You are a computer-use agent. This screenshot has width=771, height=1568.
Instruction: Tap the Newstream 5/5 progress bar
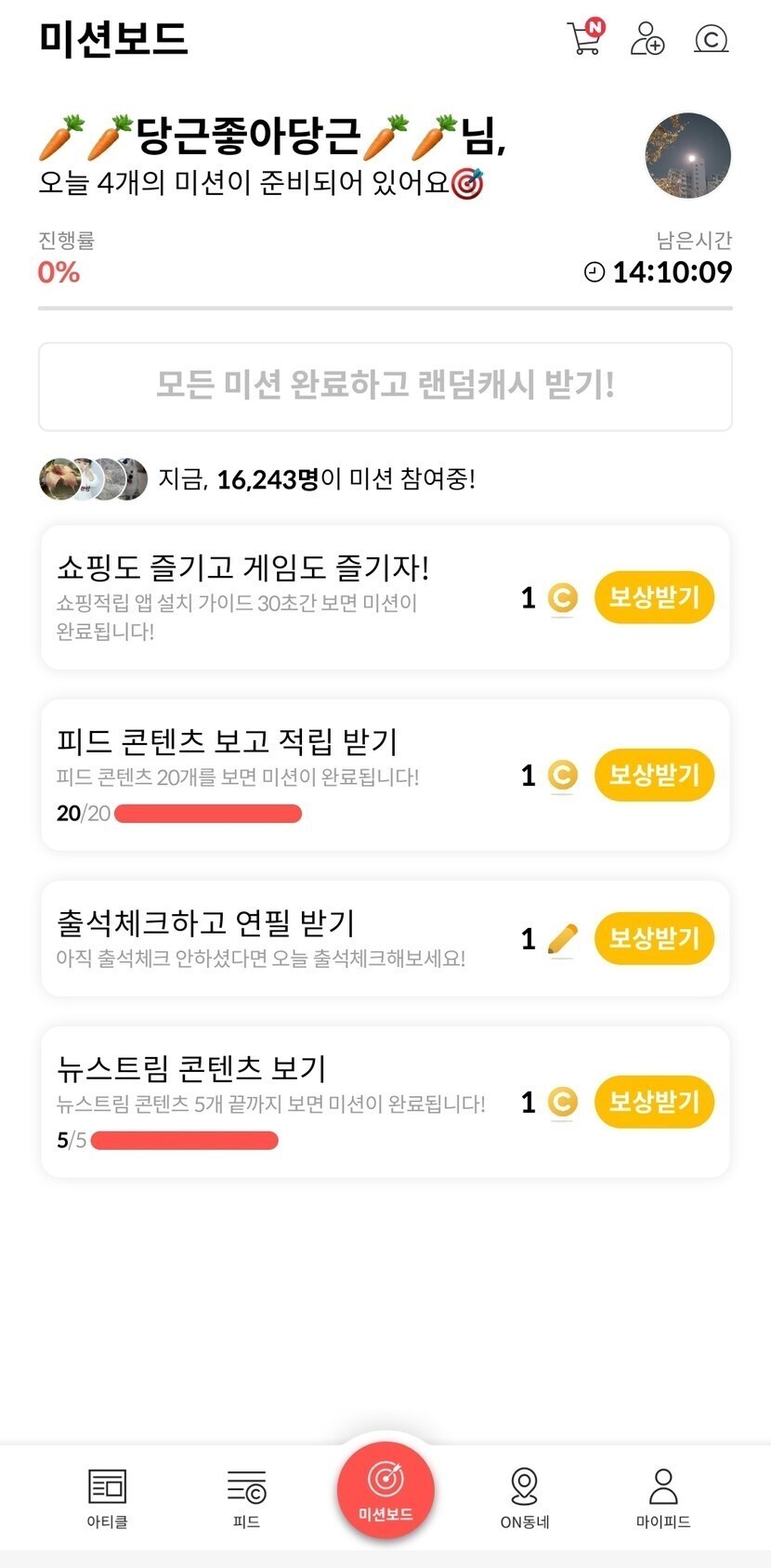(x=185, y=1141)
